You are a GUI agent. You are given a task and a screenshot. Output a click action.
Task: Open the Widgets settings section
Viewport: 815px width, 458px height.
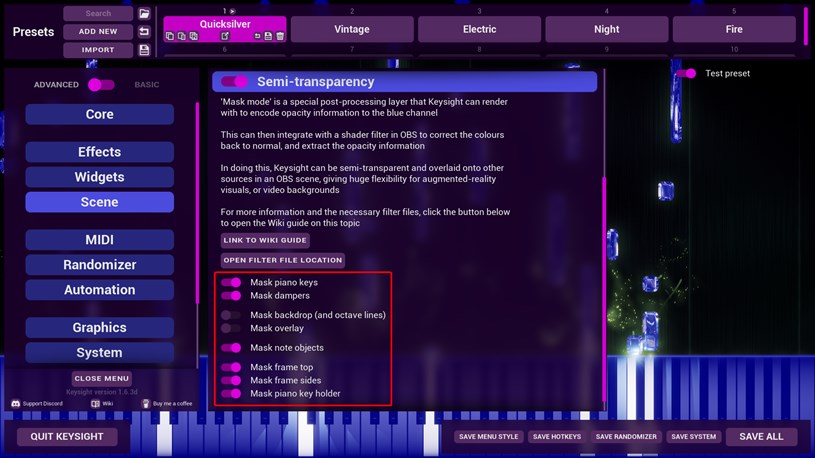[99, 177]
